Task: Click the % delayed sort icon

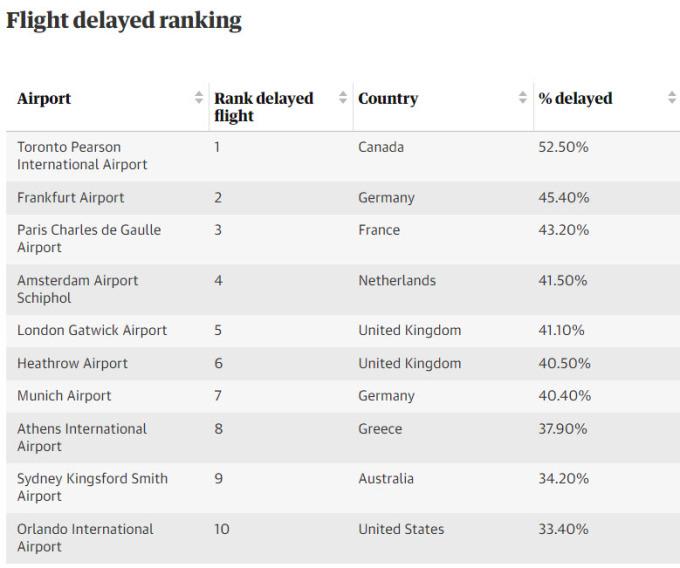Action: (671, 98)
